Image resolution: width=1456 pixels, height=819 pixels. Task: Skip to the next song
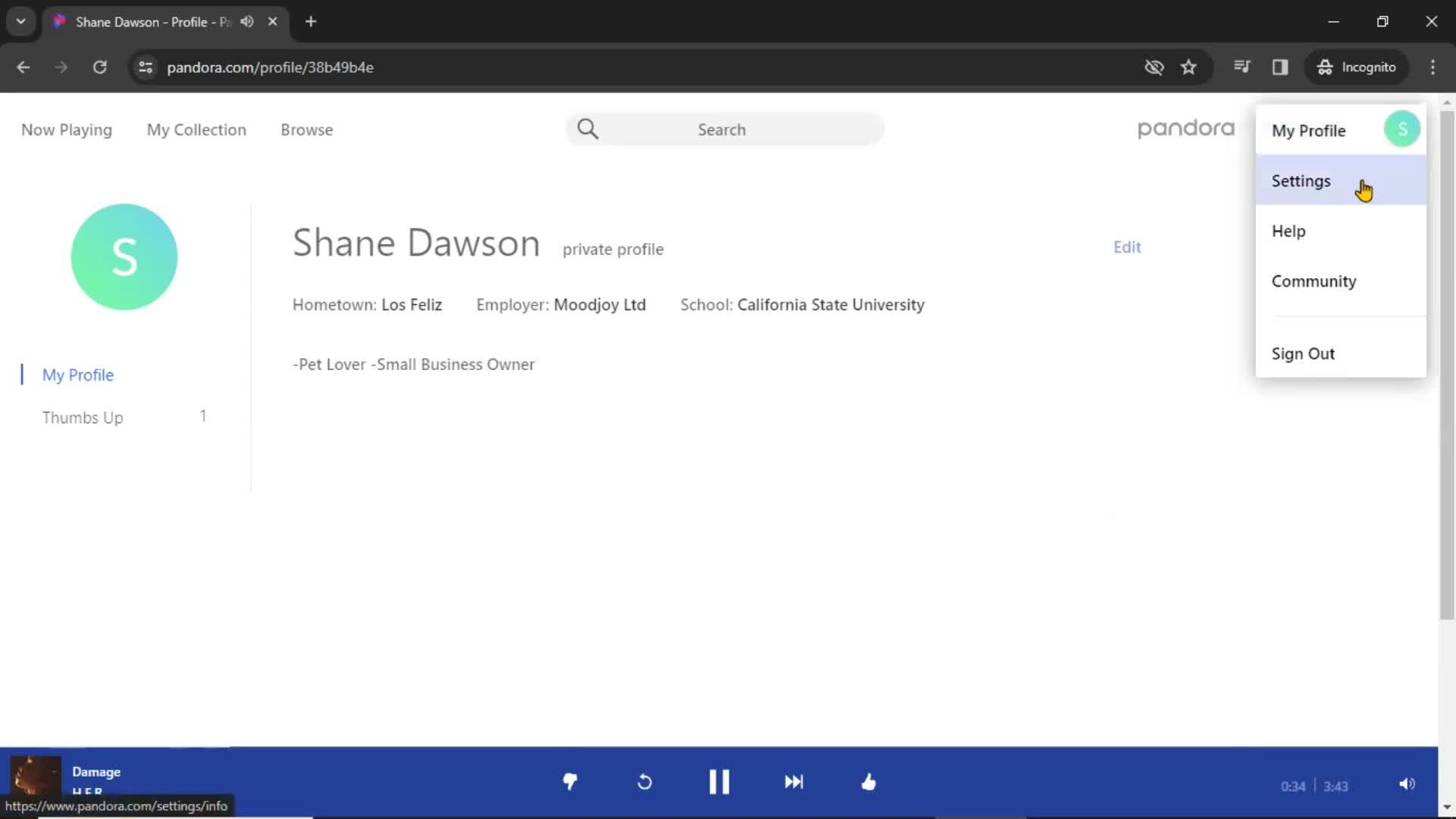point(794,782)
